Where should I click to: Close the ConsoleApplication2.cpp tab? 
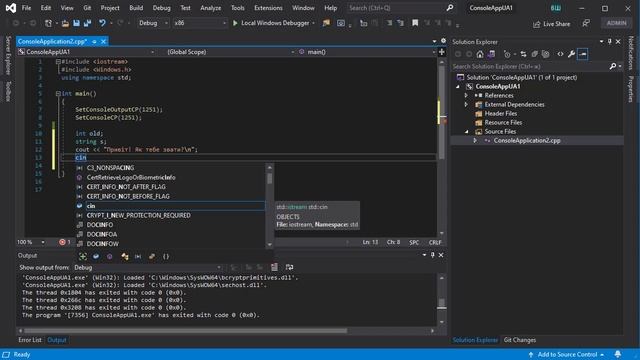point(104,41)
